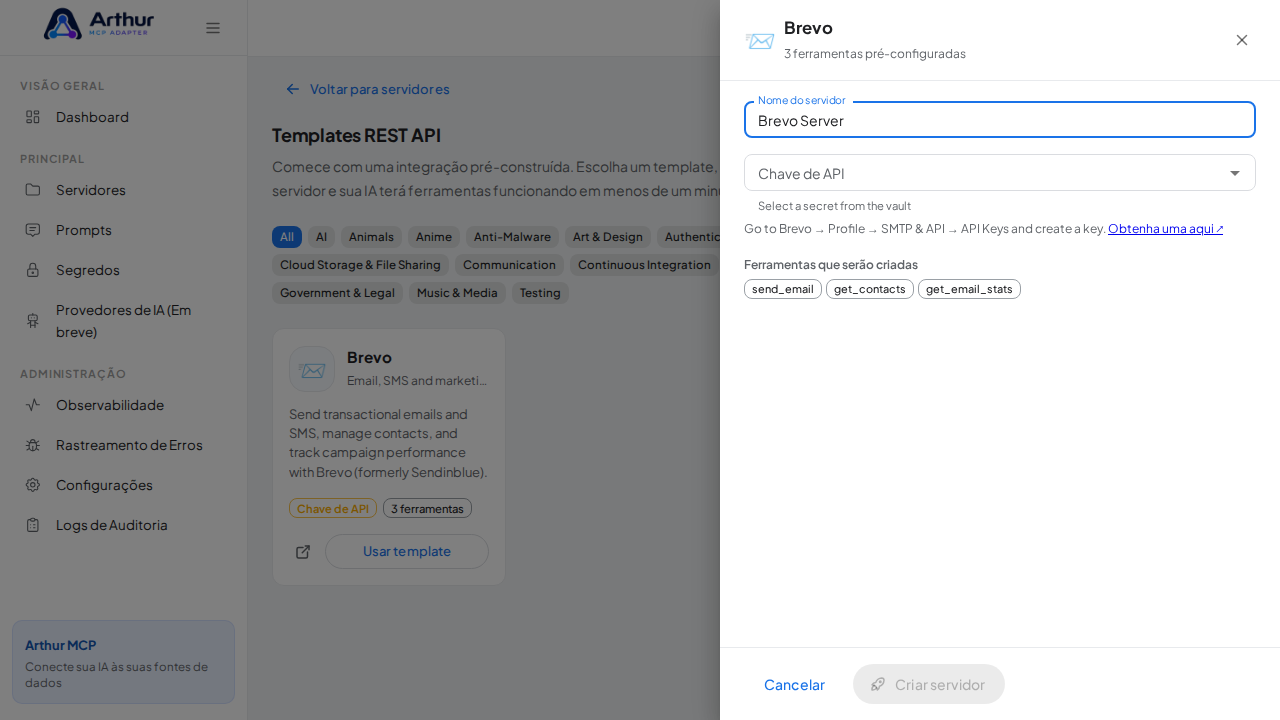Click the Criar servidor button
Screen dimensions: 1280x720
coord(929,684)
